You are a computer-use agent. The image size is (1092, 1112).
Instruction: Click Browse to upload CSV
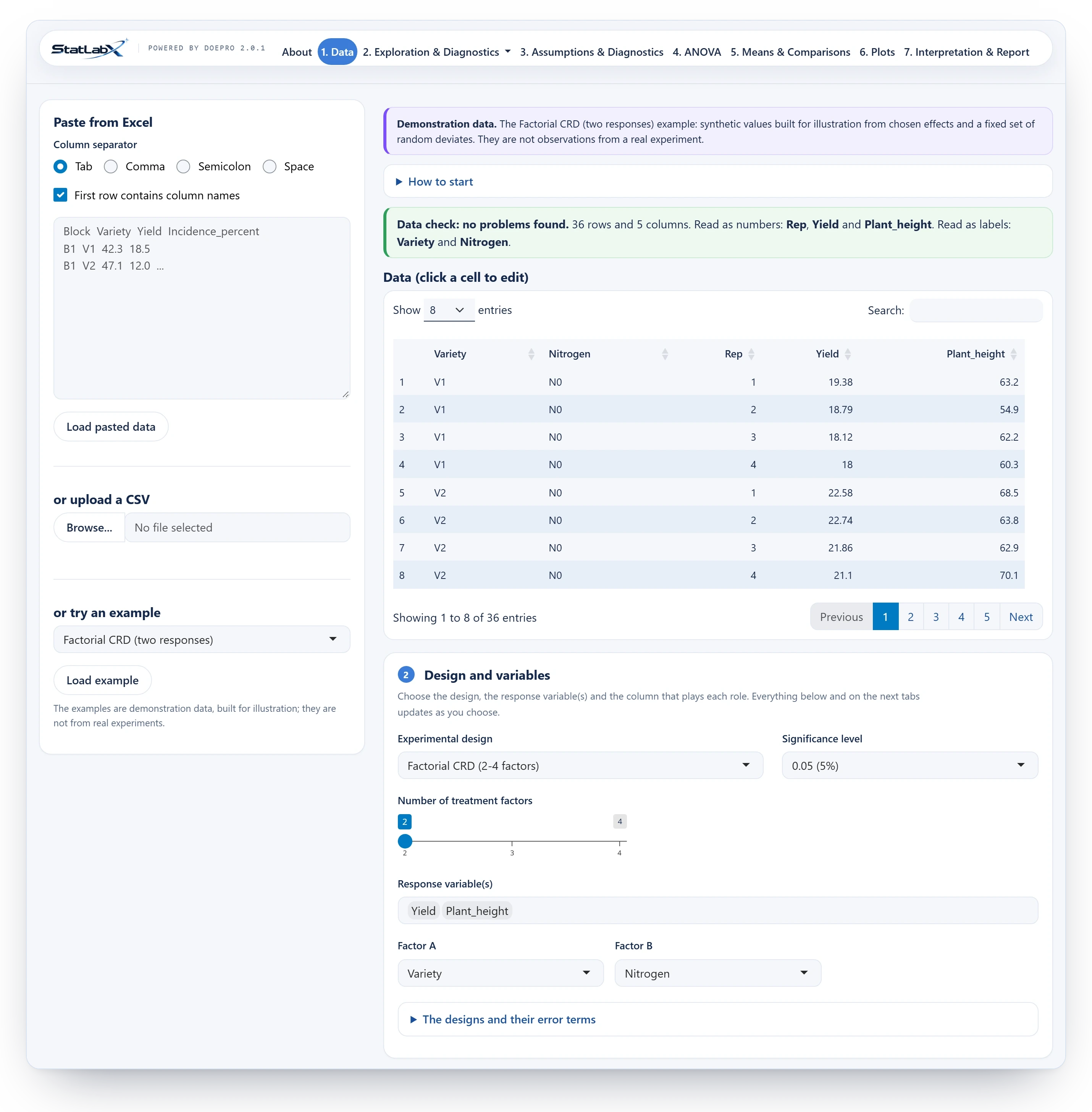(89, 528)
